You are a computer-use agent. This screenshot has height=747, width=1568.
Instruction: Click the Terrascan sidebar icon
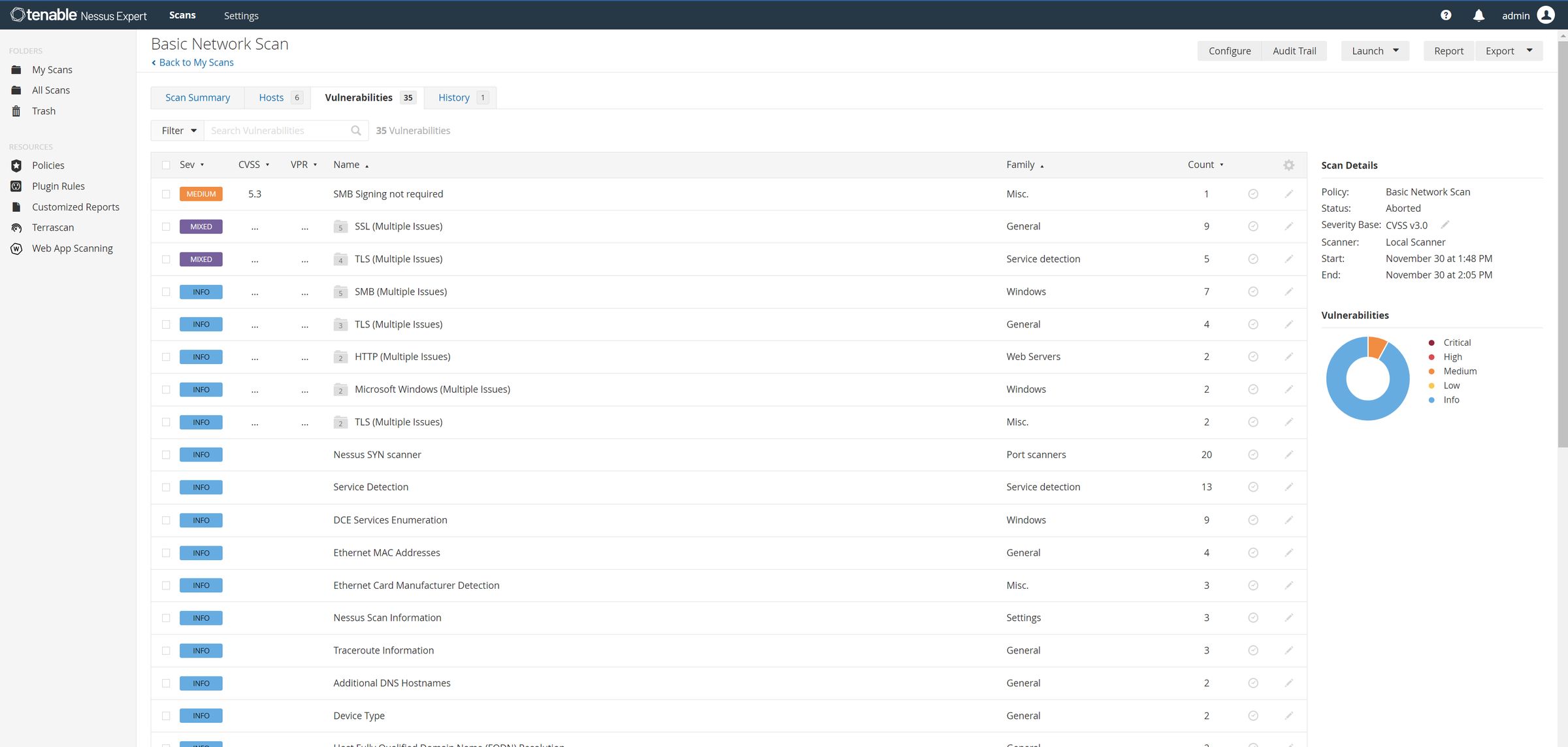[x=16, y=227]
